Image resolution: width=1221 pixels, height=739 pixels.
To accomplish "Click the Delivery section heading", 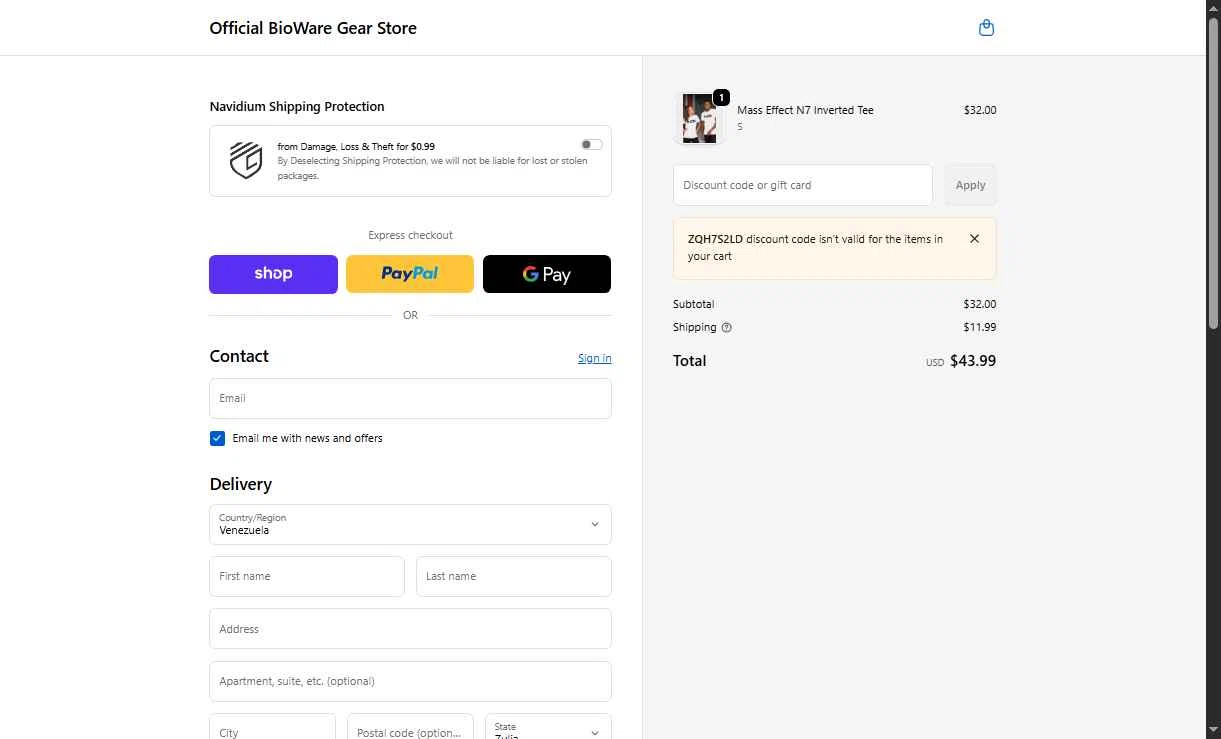I will point(241,484).
